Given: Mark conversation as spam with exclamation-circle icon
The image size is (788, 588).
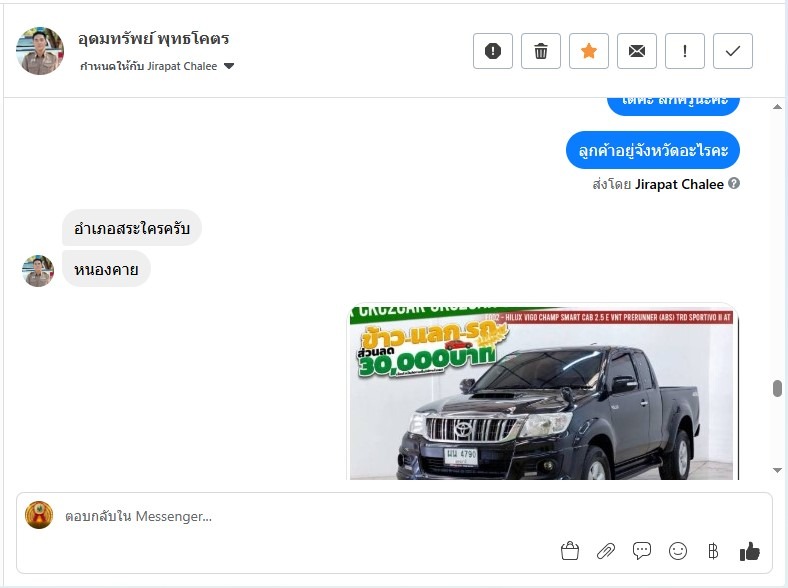Looking at the screenshot, I should coord(492,51).
